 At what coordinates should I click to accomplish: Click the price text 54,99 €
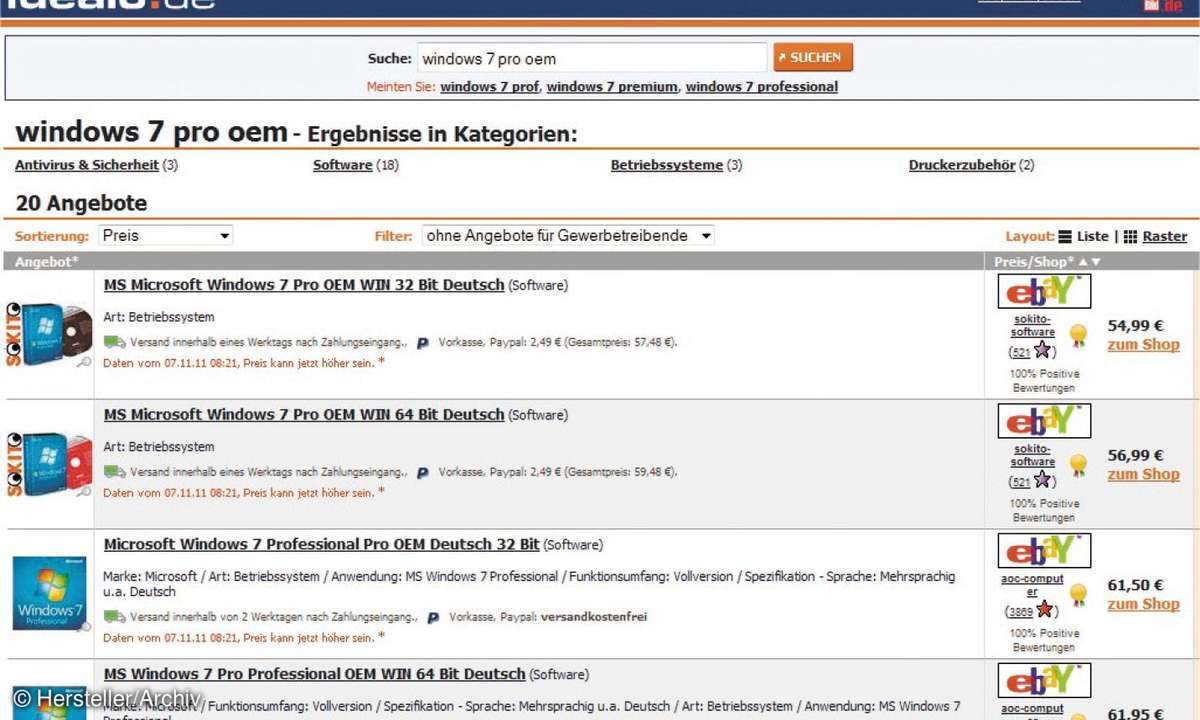(x=1136, y=325)
